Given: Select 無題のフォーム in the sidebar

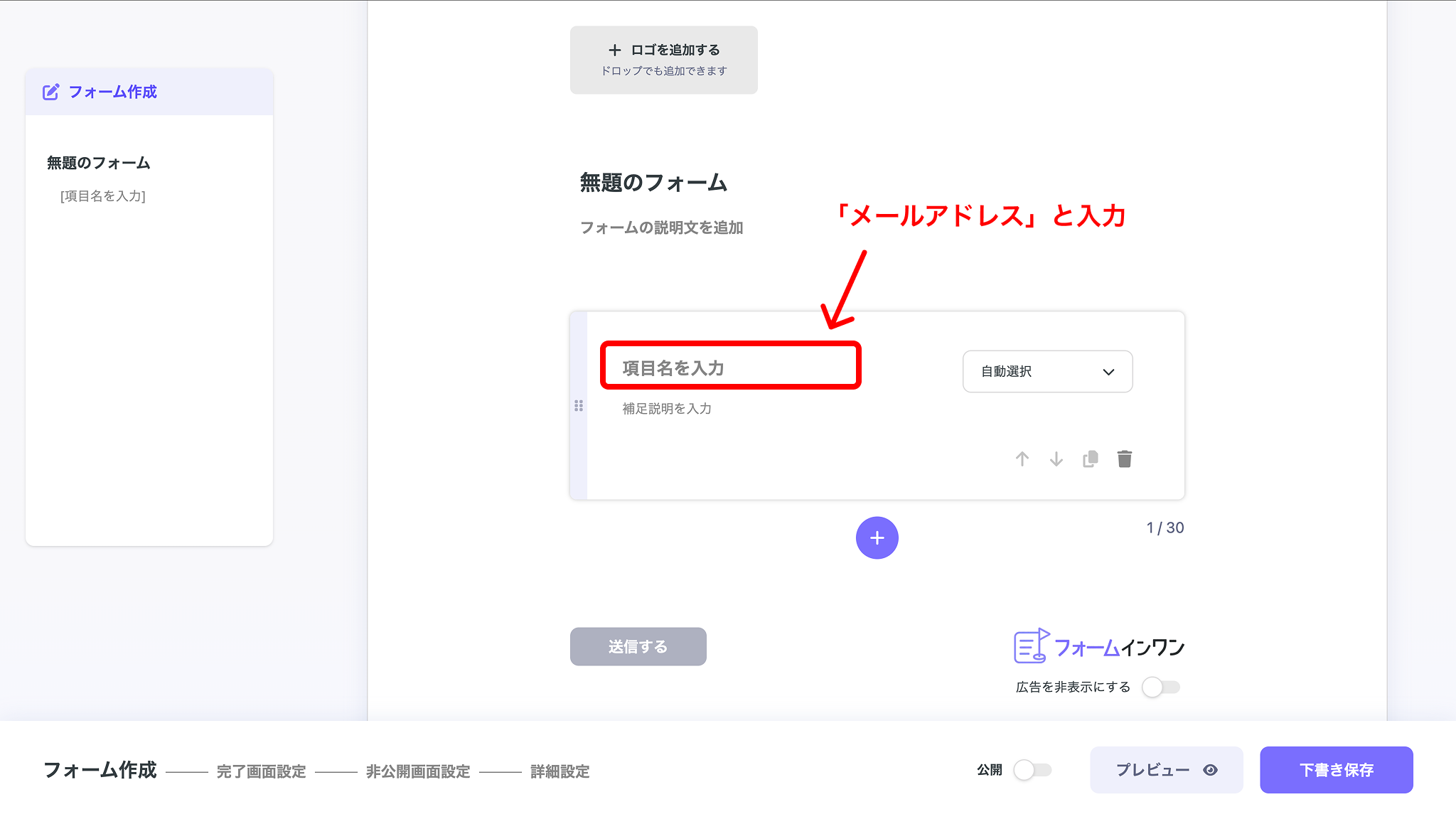Looking at the screenshot, I should click(x=97, y=162).
